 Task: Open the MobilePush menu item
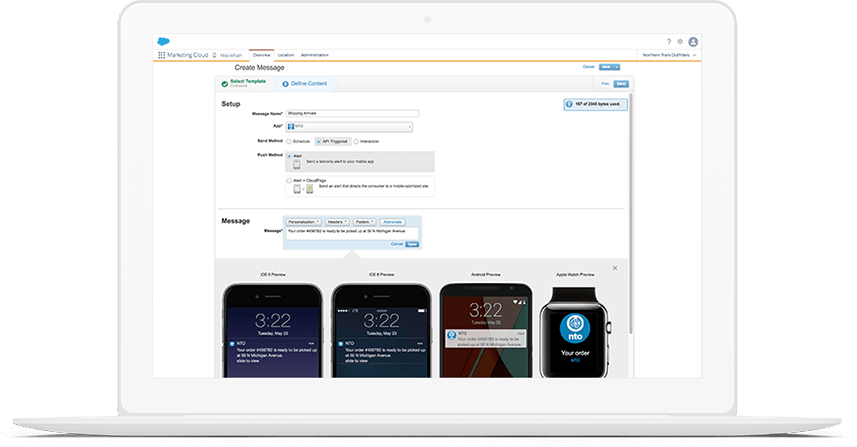click(231, 55)
